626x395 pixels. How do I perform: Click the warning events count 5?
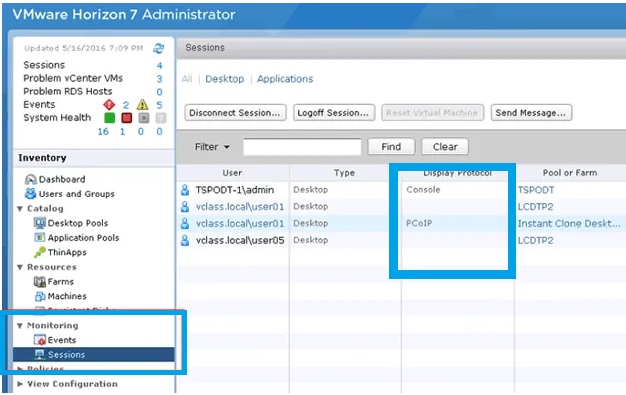click(159, 105)
